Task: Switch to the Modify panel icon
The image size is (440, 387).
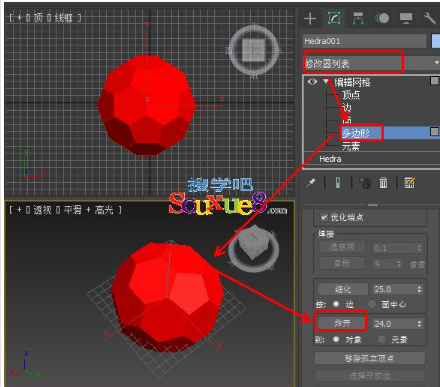Action: coord(334,18)
